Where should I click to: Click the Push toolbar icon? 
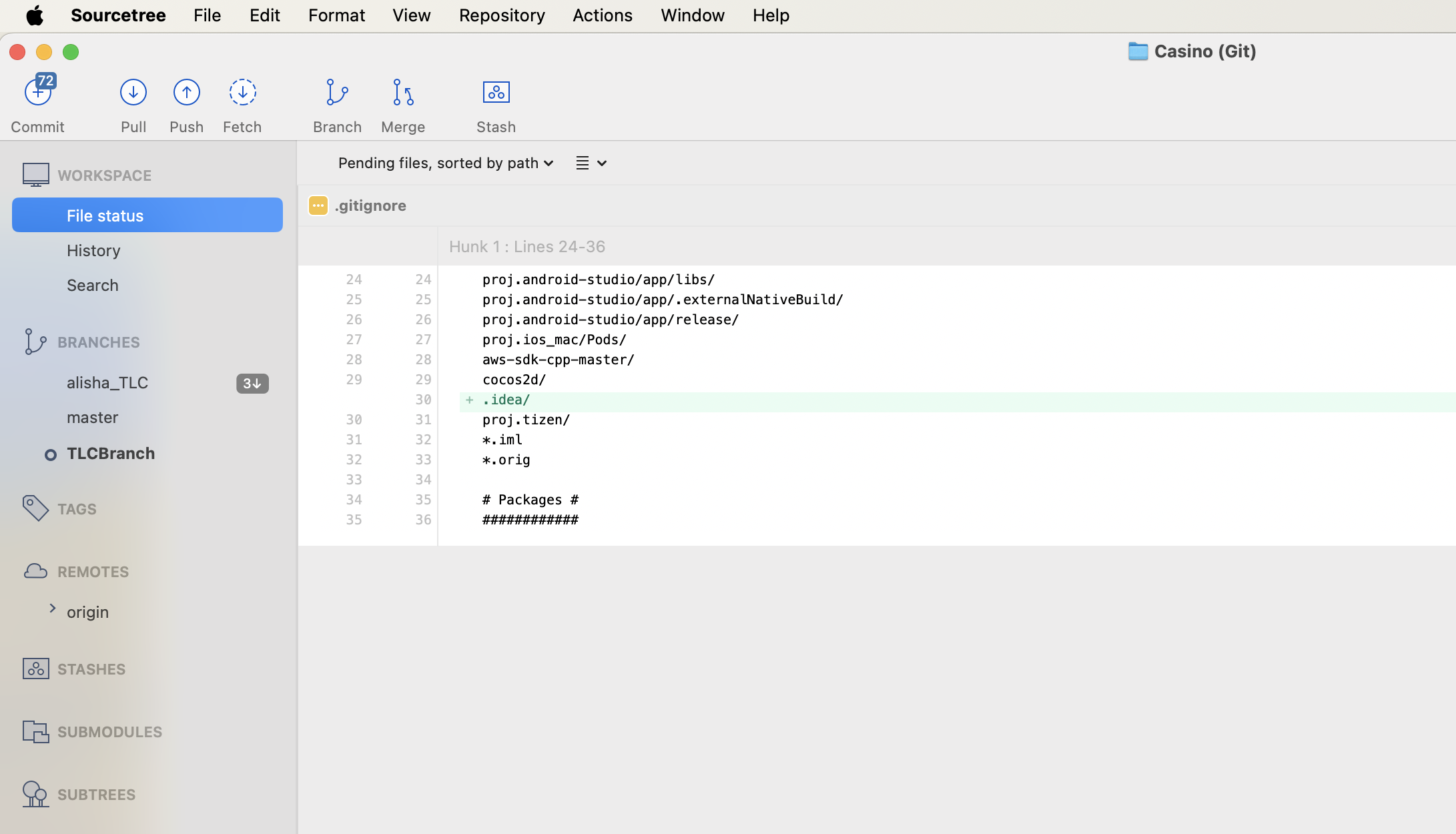tap(187, 92)
